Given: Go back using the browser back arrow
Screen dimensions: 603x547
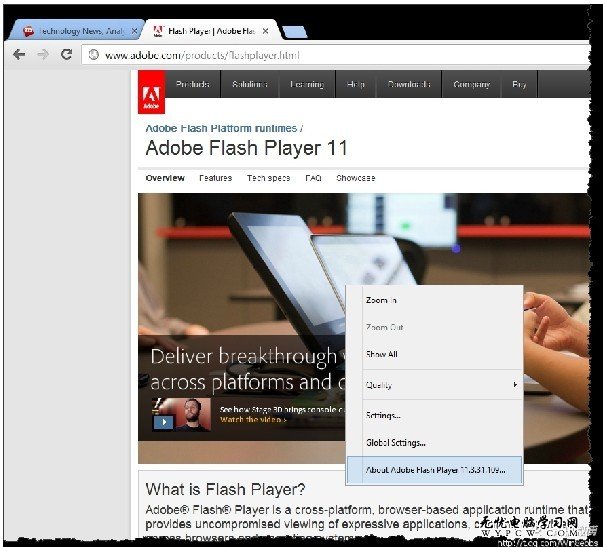Looking at the screenshot, I should (x=18, y=55).
